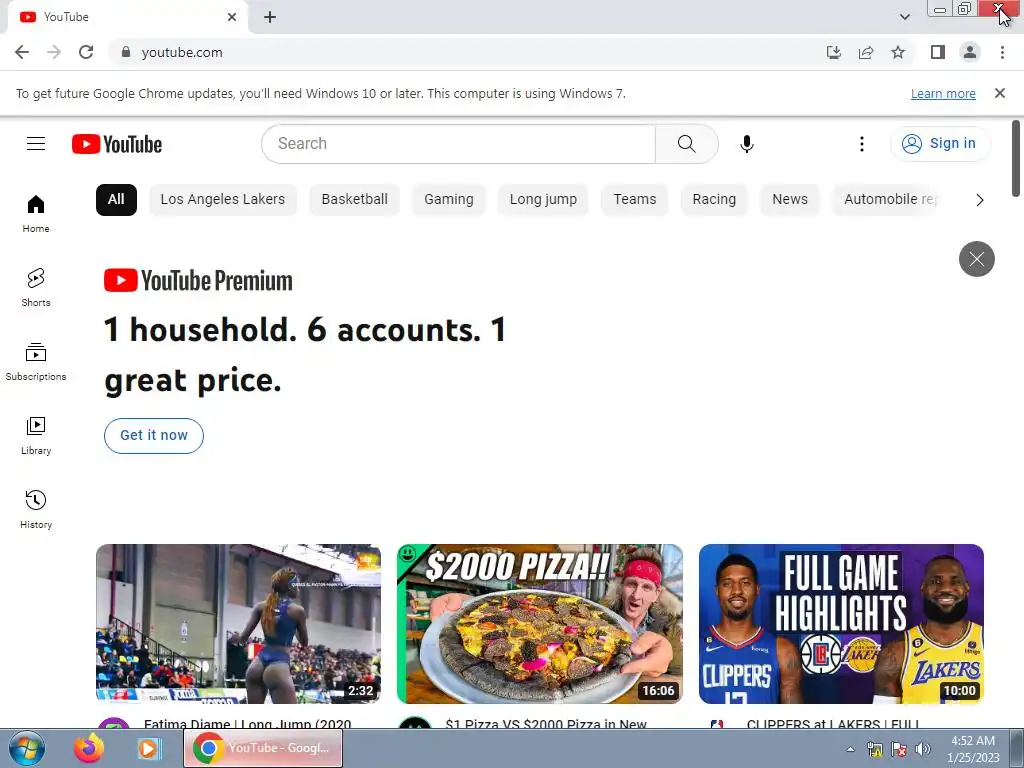1024x768 pixels.
Task: Select the All category chip
Action: 116,200
